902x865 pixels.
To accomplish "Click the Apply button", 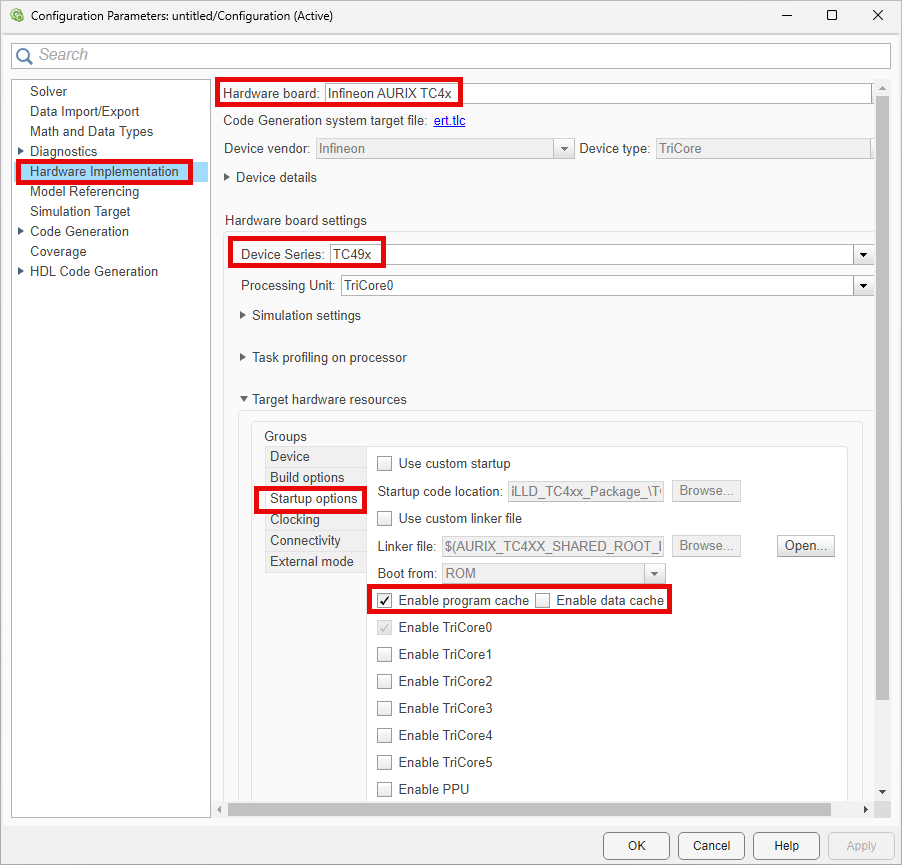I will (x=860, y=845).
